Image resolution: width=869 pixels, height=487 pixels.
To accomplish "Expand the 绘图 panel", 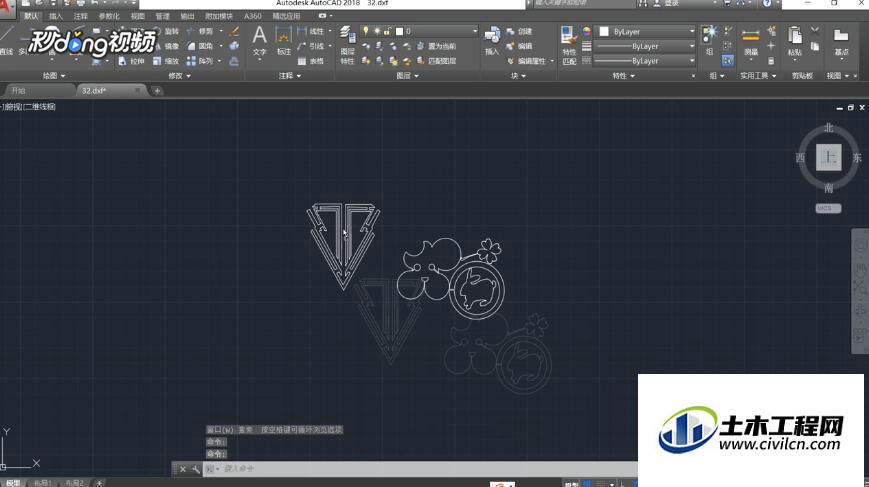I will (x=54, y=75).
